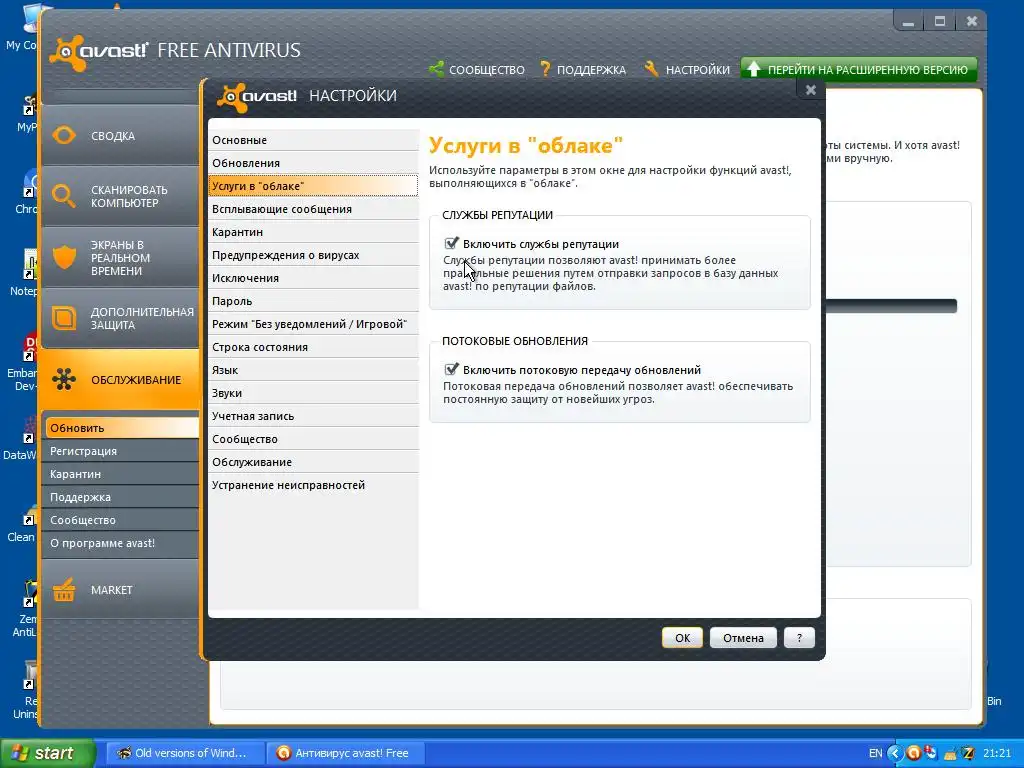Select О программе avast! submenu item
The height and width of the screenshot is (768, 1024).
(x=121, y=543)
